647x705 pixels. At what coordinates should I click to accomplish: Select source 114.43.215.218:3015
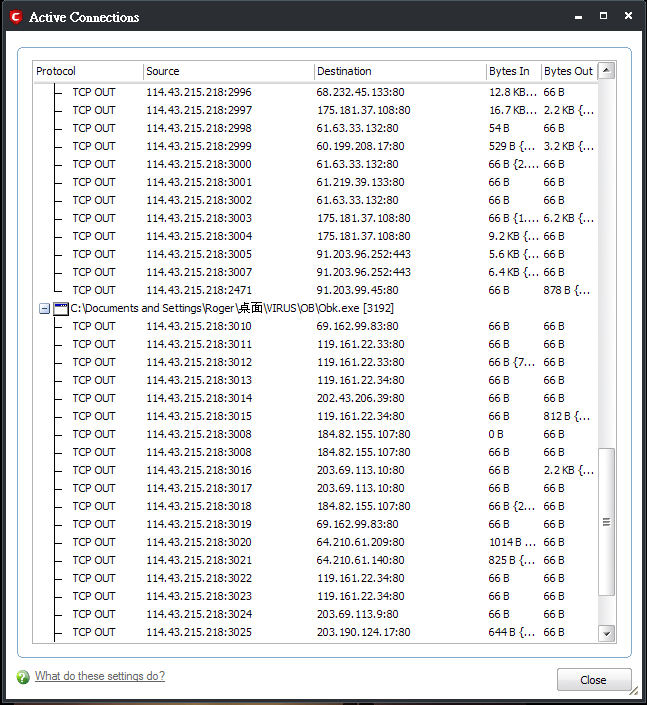click(199, 416)
